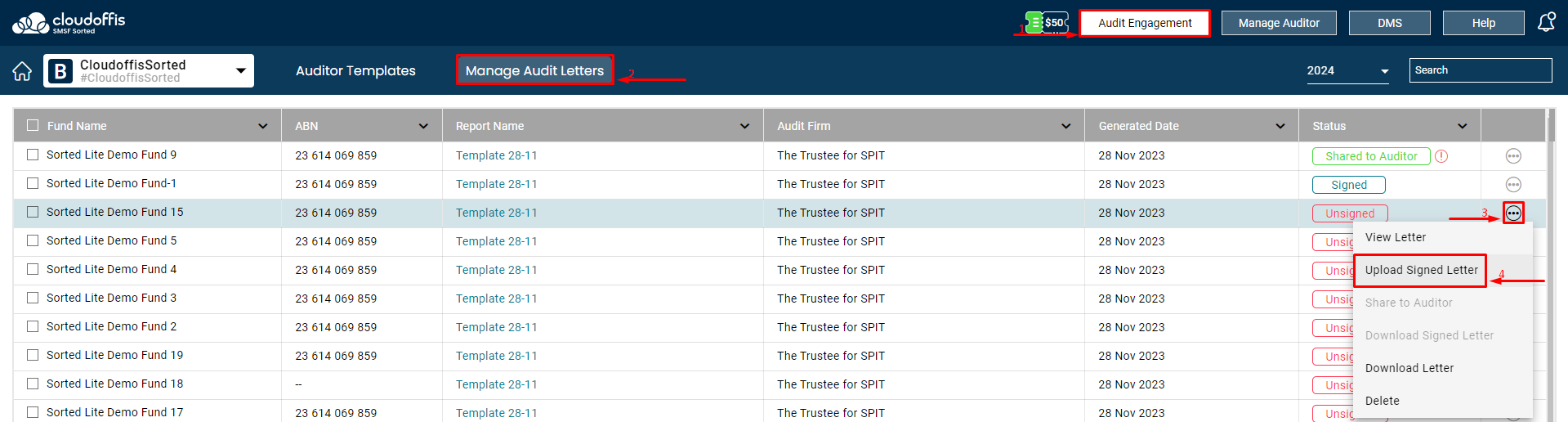Open the Report Name column dropdown
The image size is (1568, 422).
[744, 126]
